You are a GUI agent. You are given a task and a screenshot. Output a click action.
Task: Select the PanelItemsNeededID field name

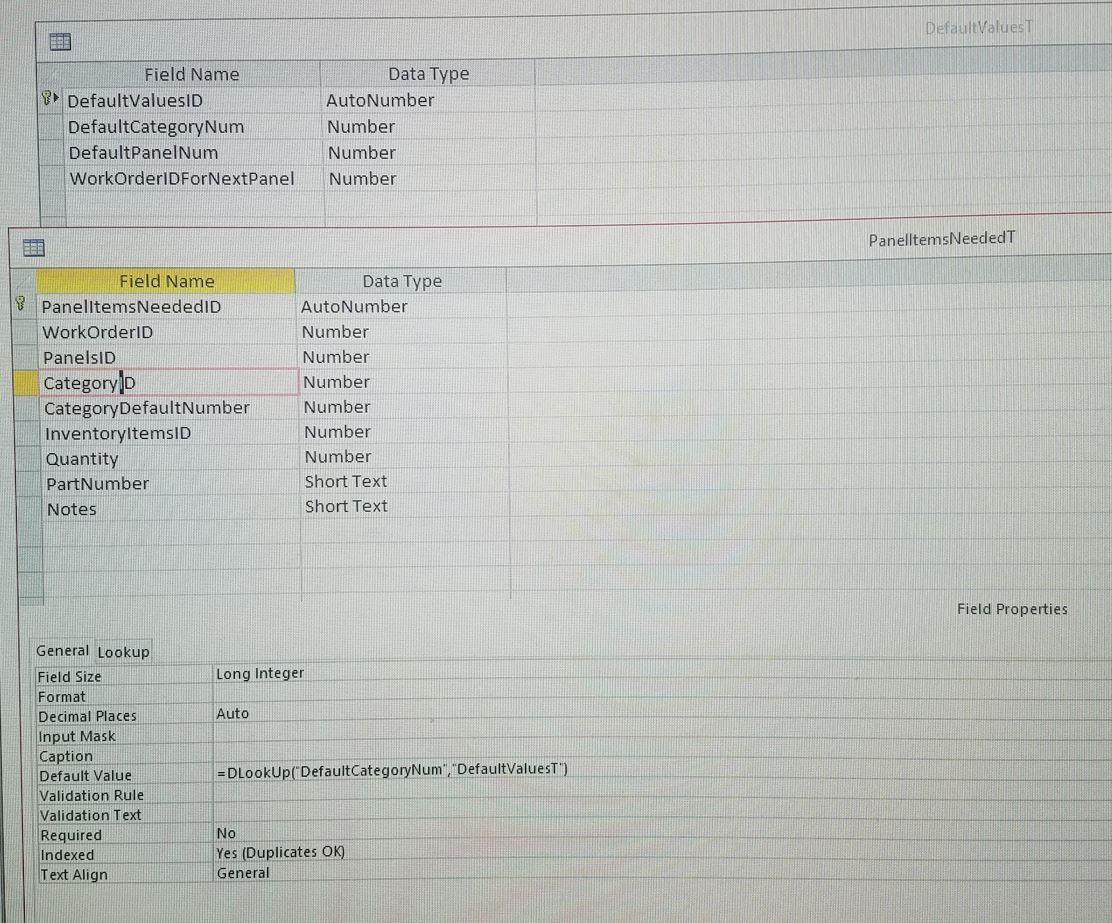point(131,306)
